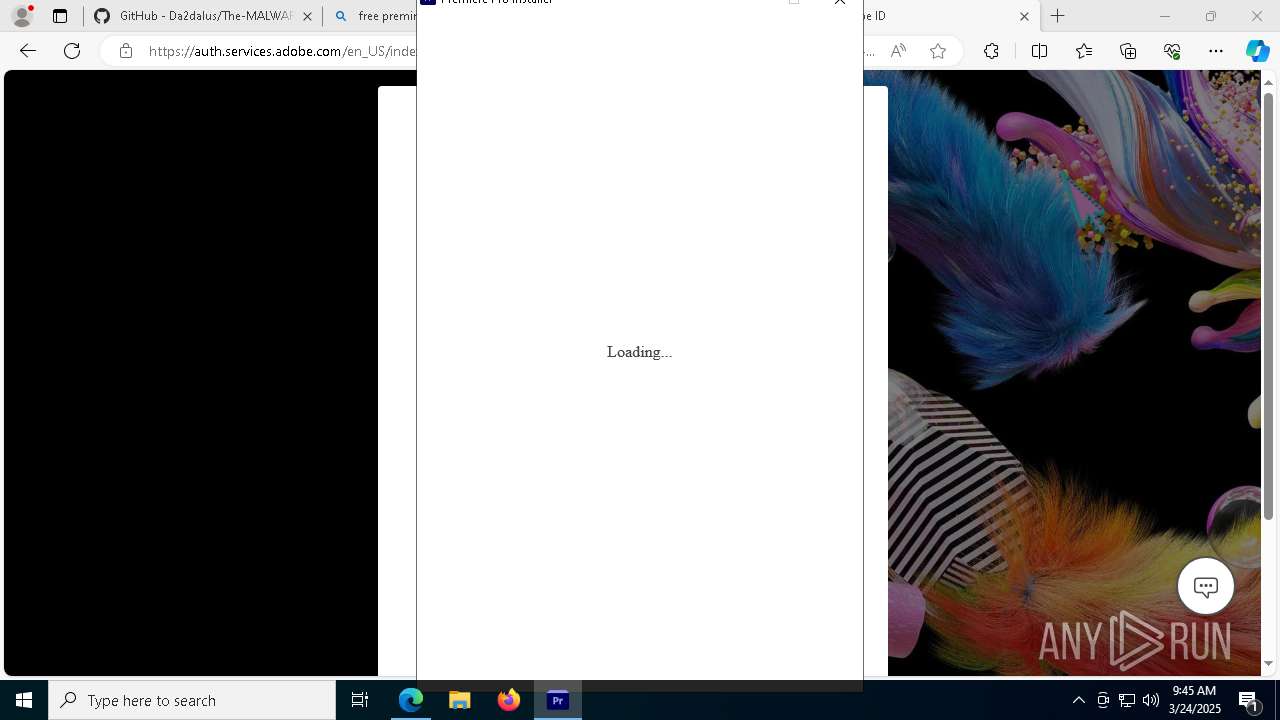The image size is (1280, 720).
Task: Add this page to favorites
Action: [938, 51]
